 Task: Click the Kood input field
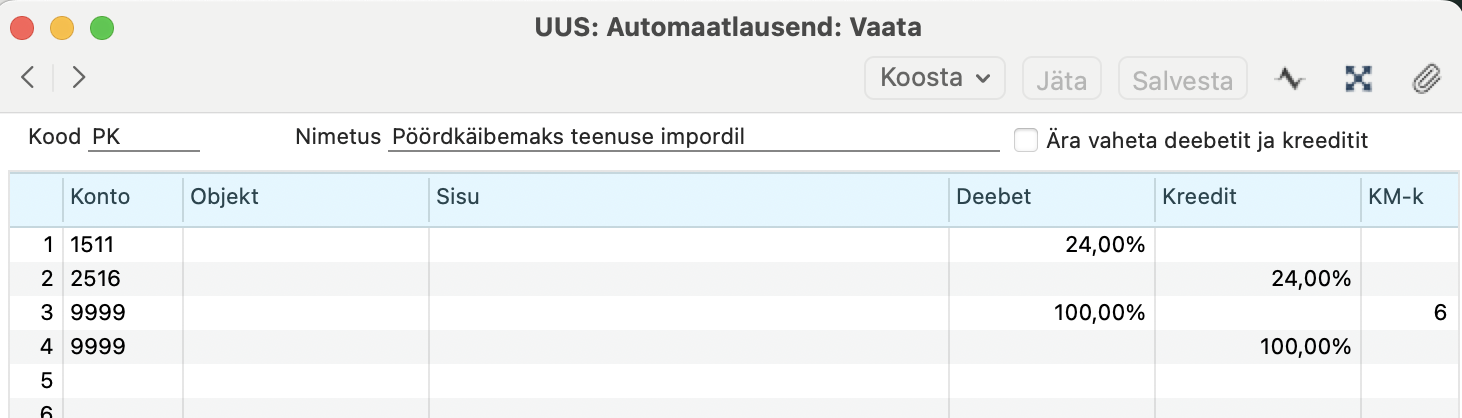coord(144,137)
